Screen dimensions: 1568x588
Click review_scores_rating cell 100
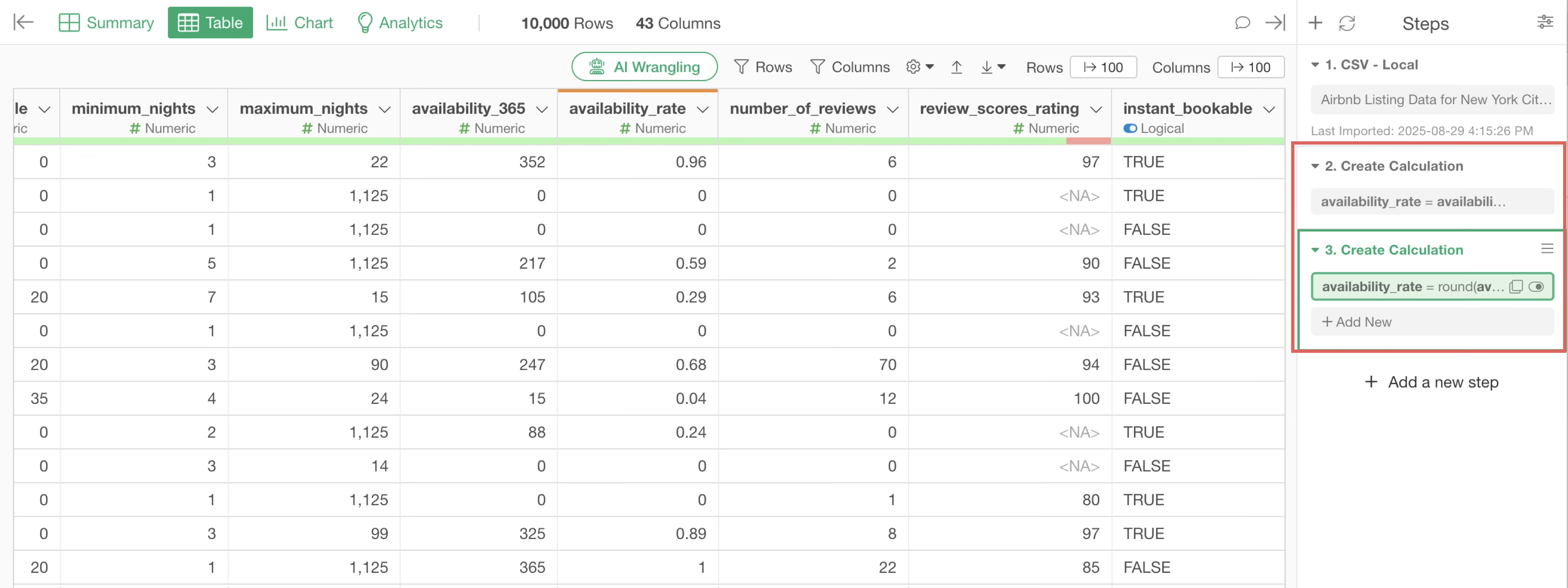[x=1010, y=399]
